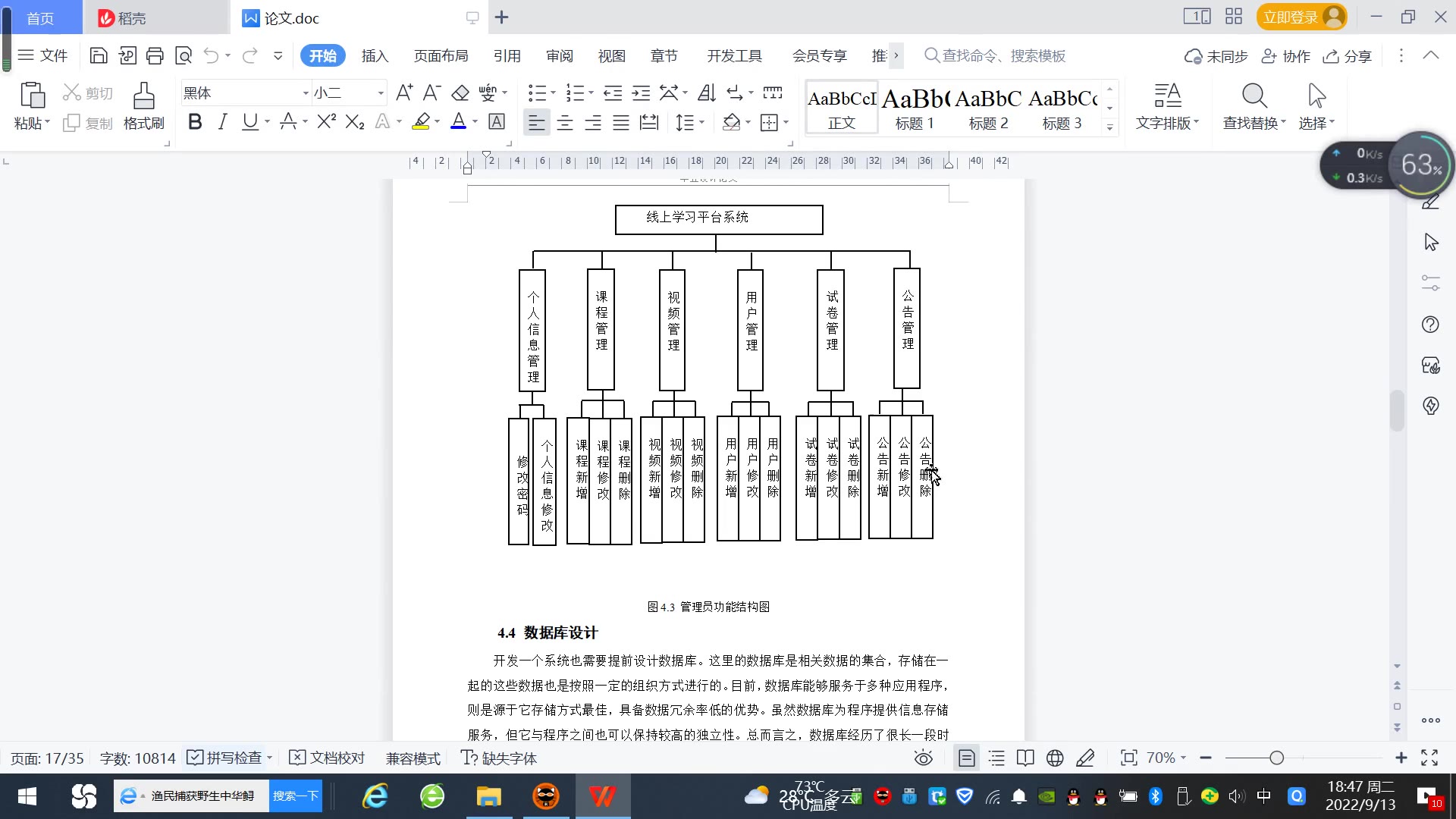Open the font size dropdown 小二
Image resolution: width=1456 pixels, height=819 pixels.
381,93
